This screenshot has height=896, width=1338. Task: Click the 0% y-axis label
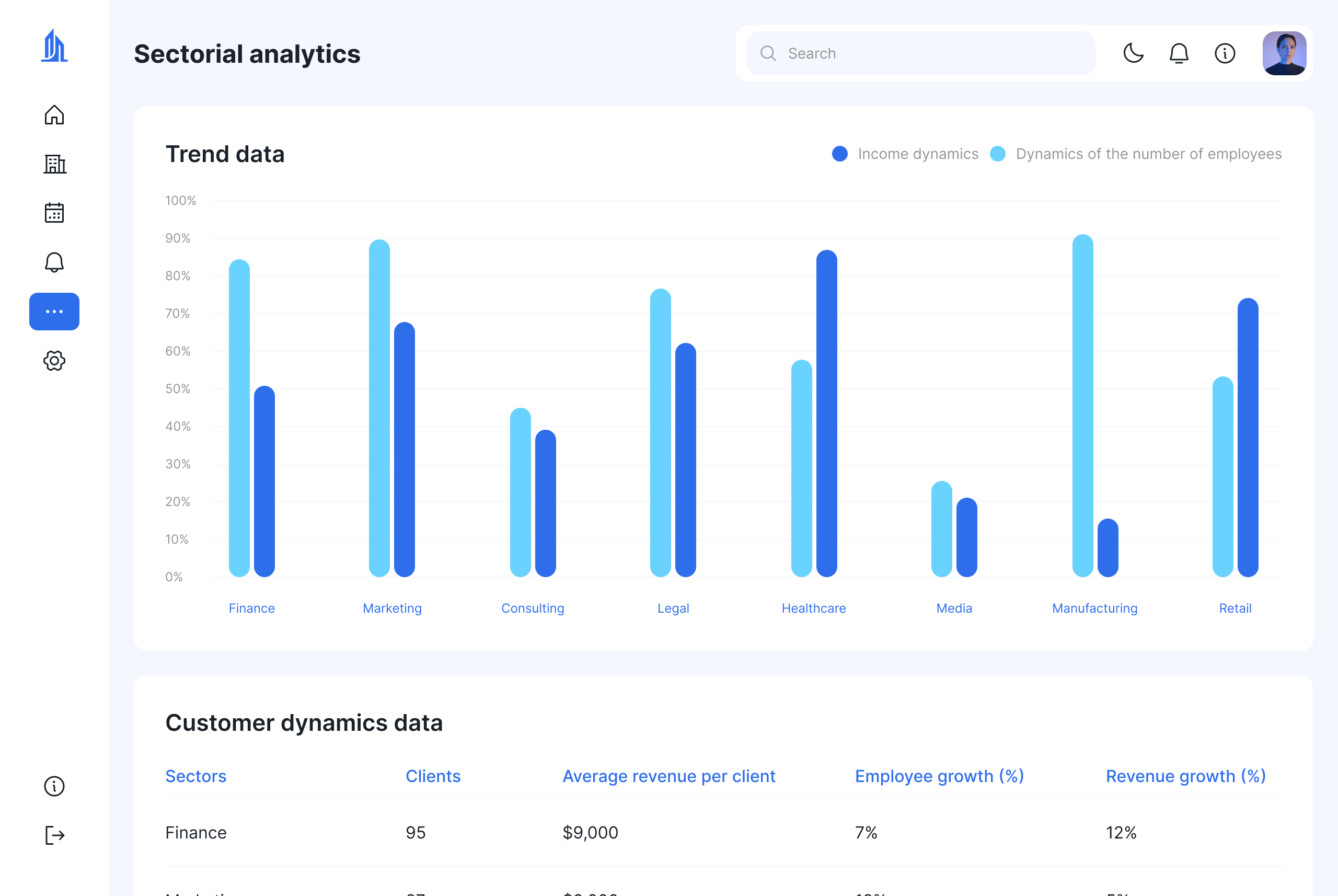click(174, 577)
